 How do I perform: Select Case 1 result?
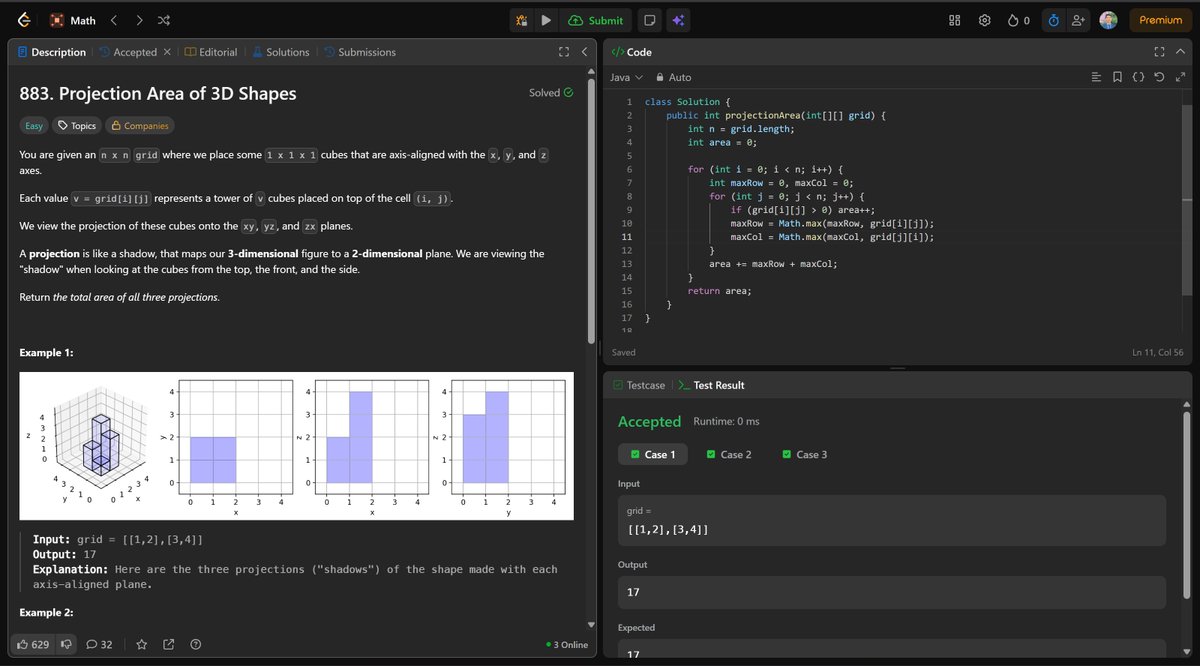(x=653, y=455)
